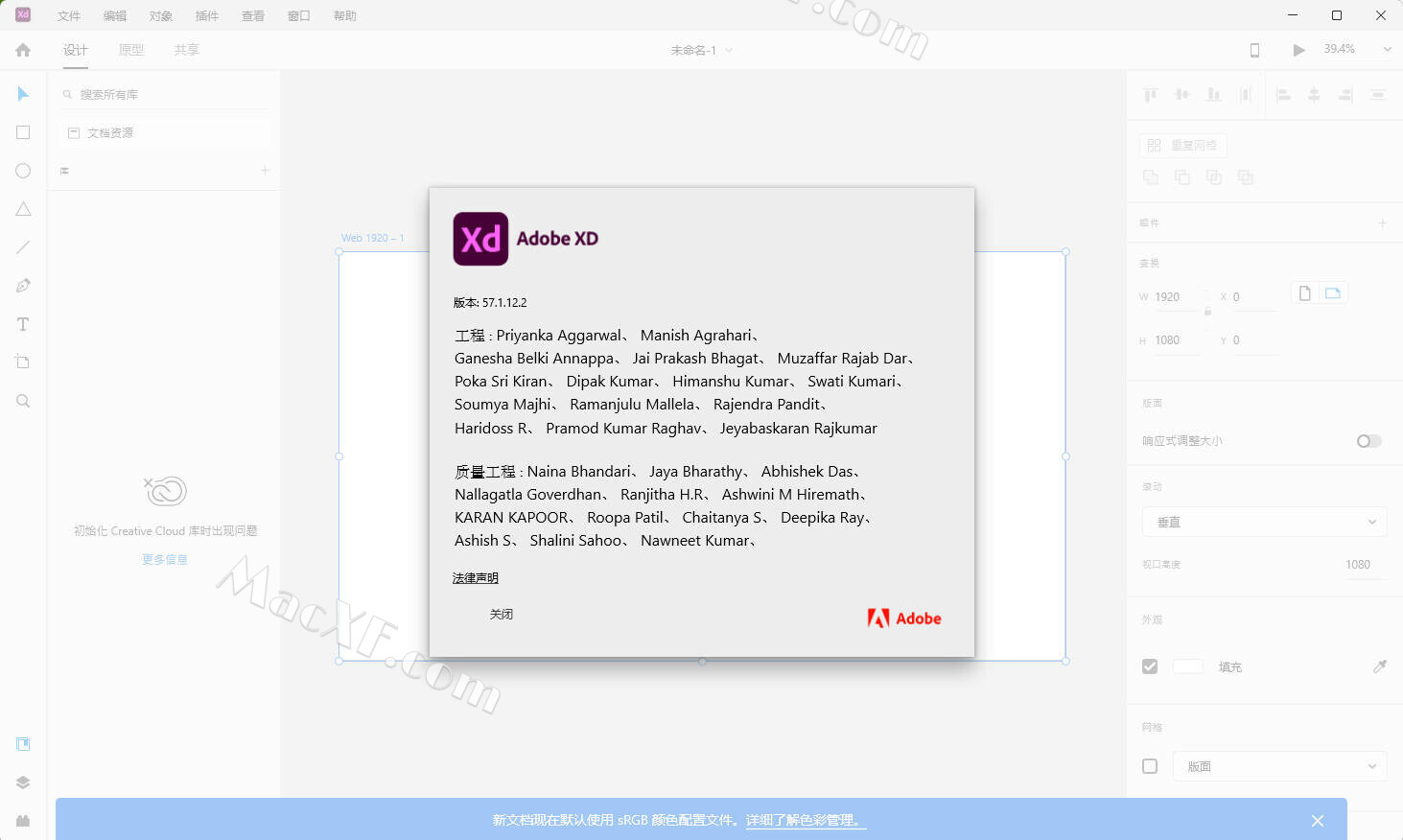1403x840 pixels.
Task: Open the 法律声明 legal notice link
Action: (x=476, y=577)
